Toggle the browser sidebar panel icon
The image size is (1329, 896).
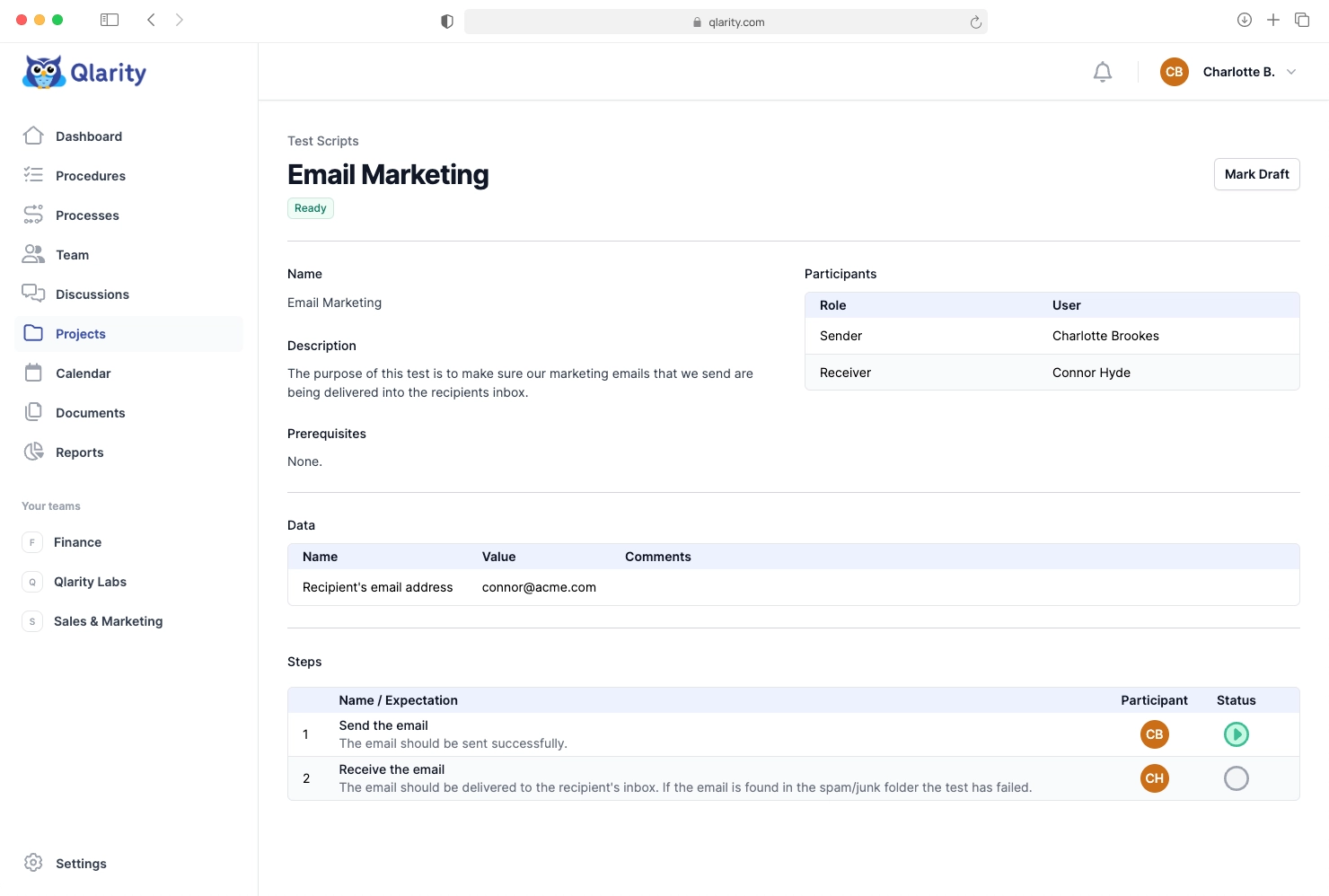(110, 20)
